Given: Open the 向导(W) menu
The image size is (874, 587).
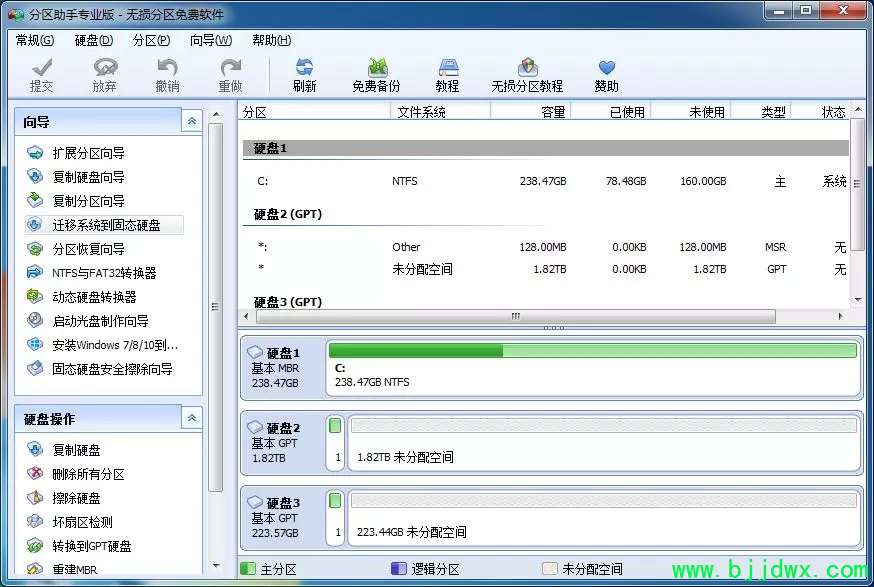Looking at the screenshot, I should (211, 40).
